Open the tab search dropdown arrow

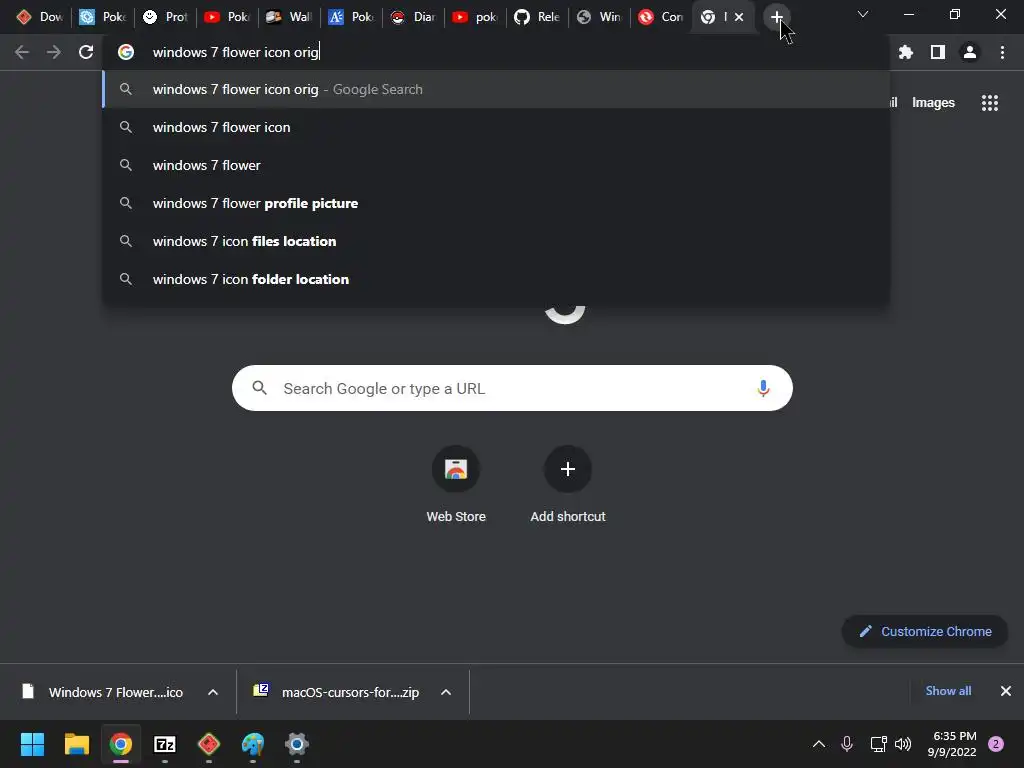pyautogui.click(x=863, y=14)
